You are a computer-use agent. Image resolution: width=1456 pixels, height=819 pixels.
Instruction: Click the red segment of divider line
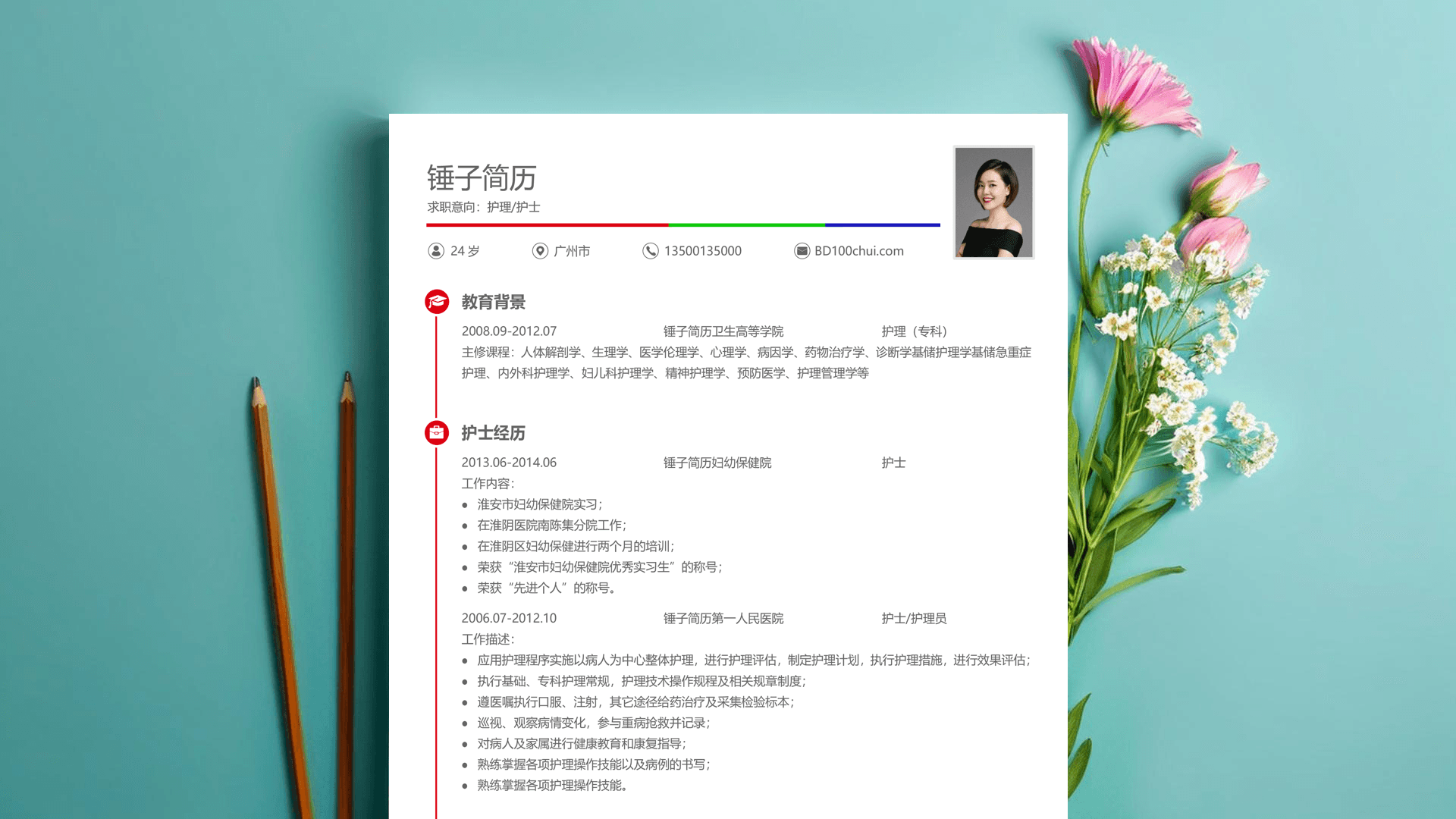tap(546, 225)
